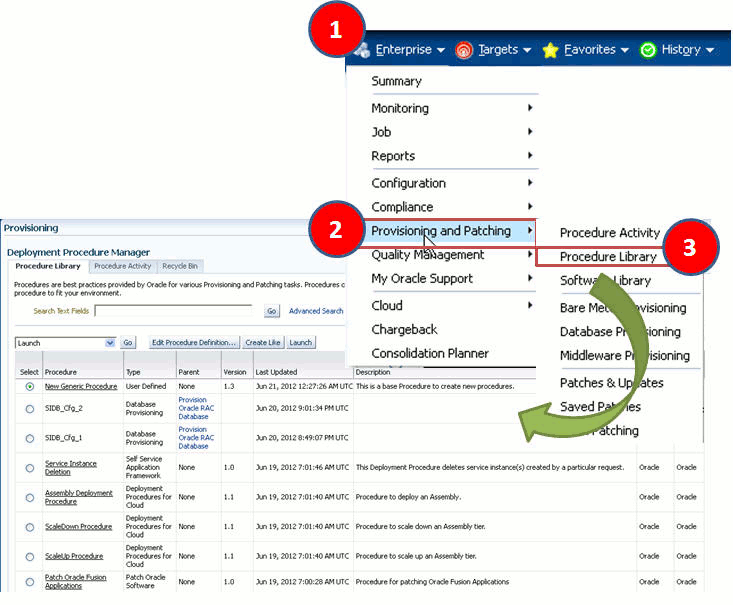This screenshot has height=605, width=733.
Task: Choose Procedure Library in submenu
Action: [608, 257]
